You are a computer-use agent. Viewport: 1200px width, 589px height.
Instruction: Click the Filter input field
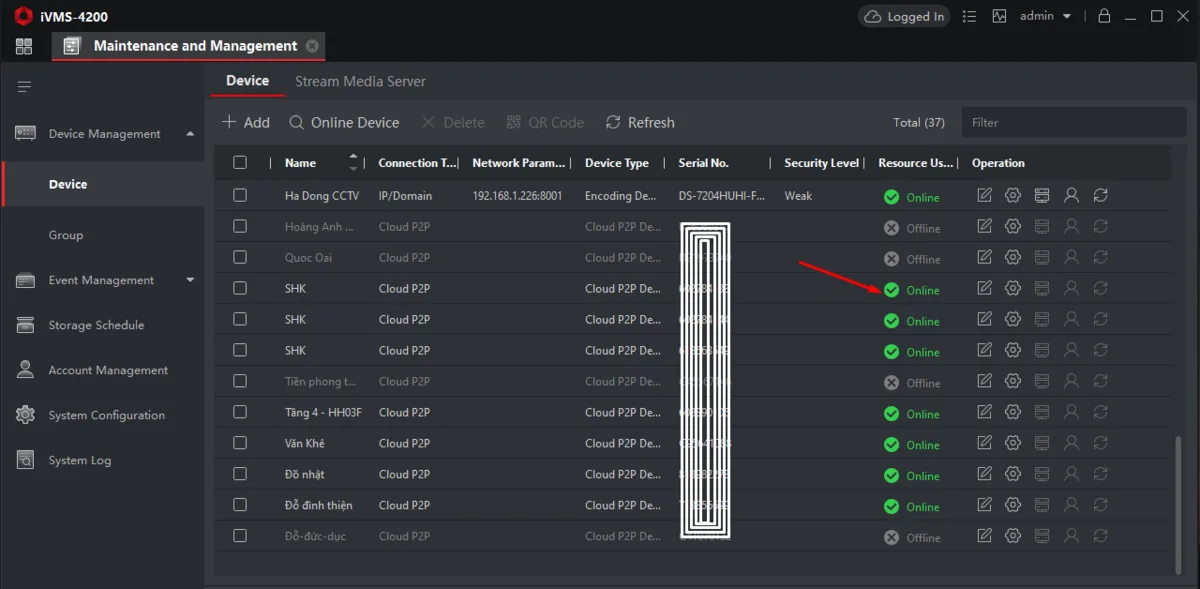[1074, 122]
